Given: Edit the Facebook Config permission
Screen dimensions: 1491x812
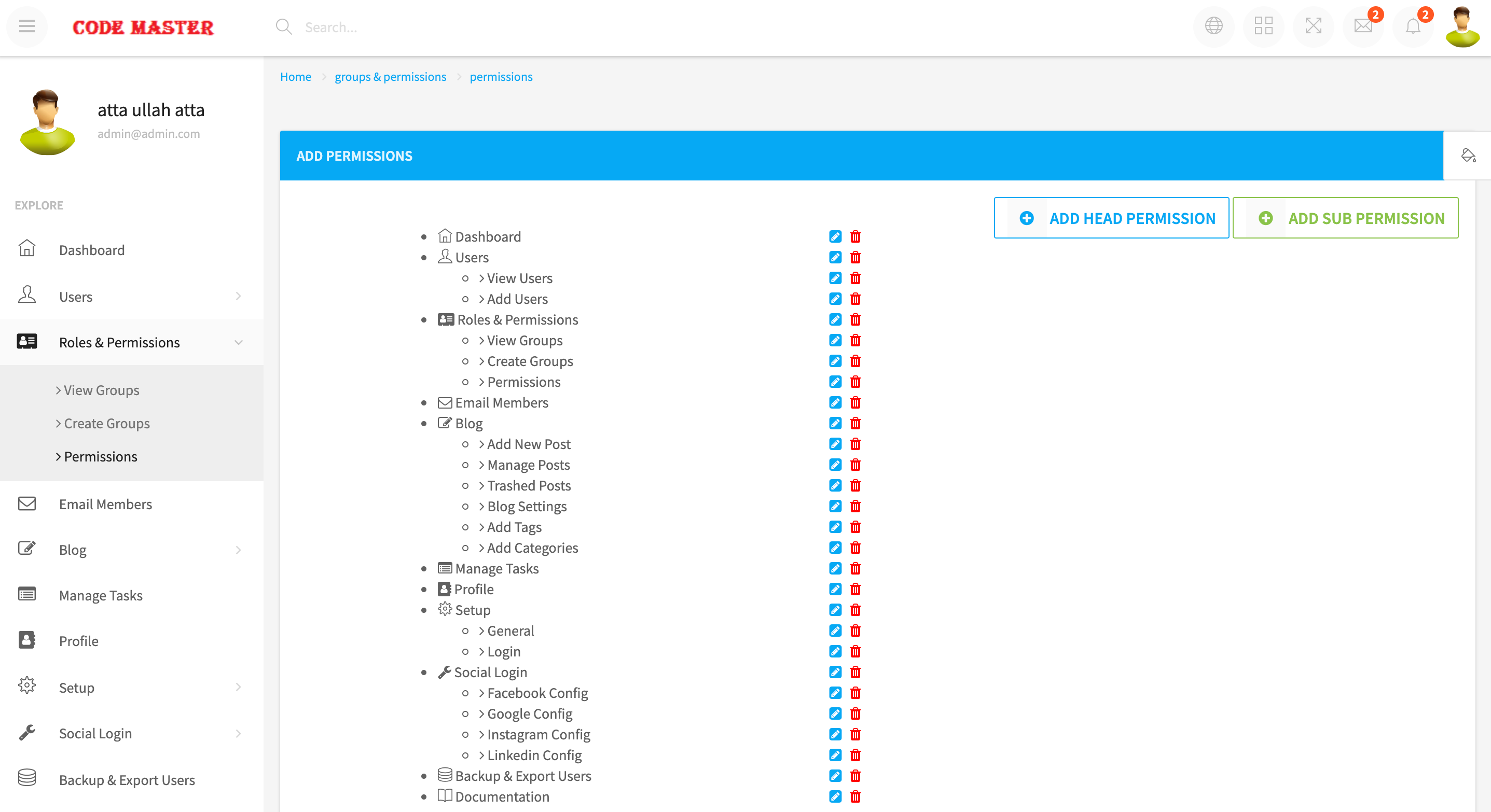Looking at the screenshot, I should click(x=835, y=693).
